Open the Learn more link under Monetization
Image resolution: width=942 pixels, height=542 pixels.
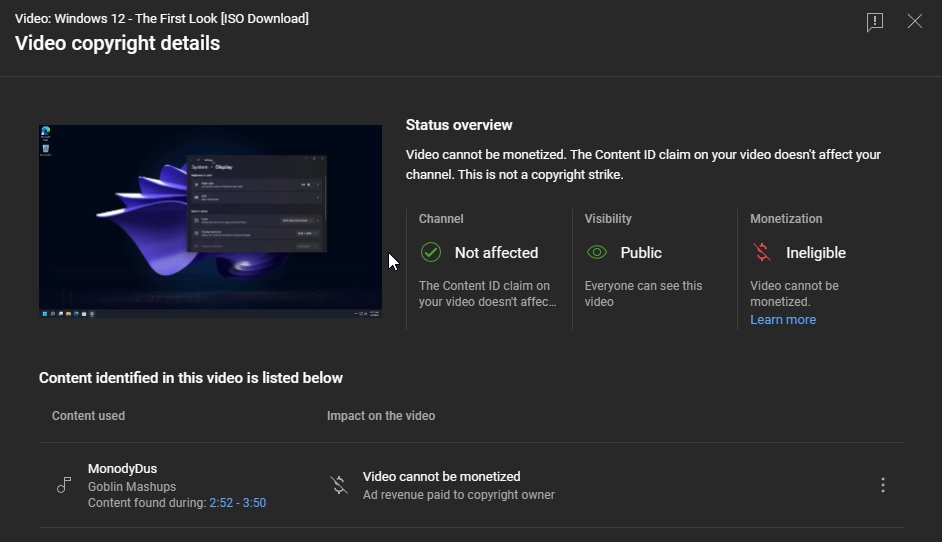(783, 320)
